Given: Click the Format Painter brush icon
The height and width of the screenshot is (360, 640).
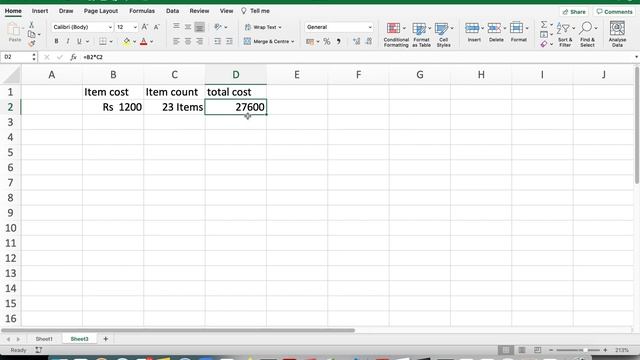Looking at the screenshot, I should pyautogui.click(x=31, y=43).
